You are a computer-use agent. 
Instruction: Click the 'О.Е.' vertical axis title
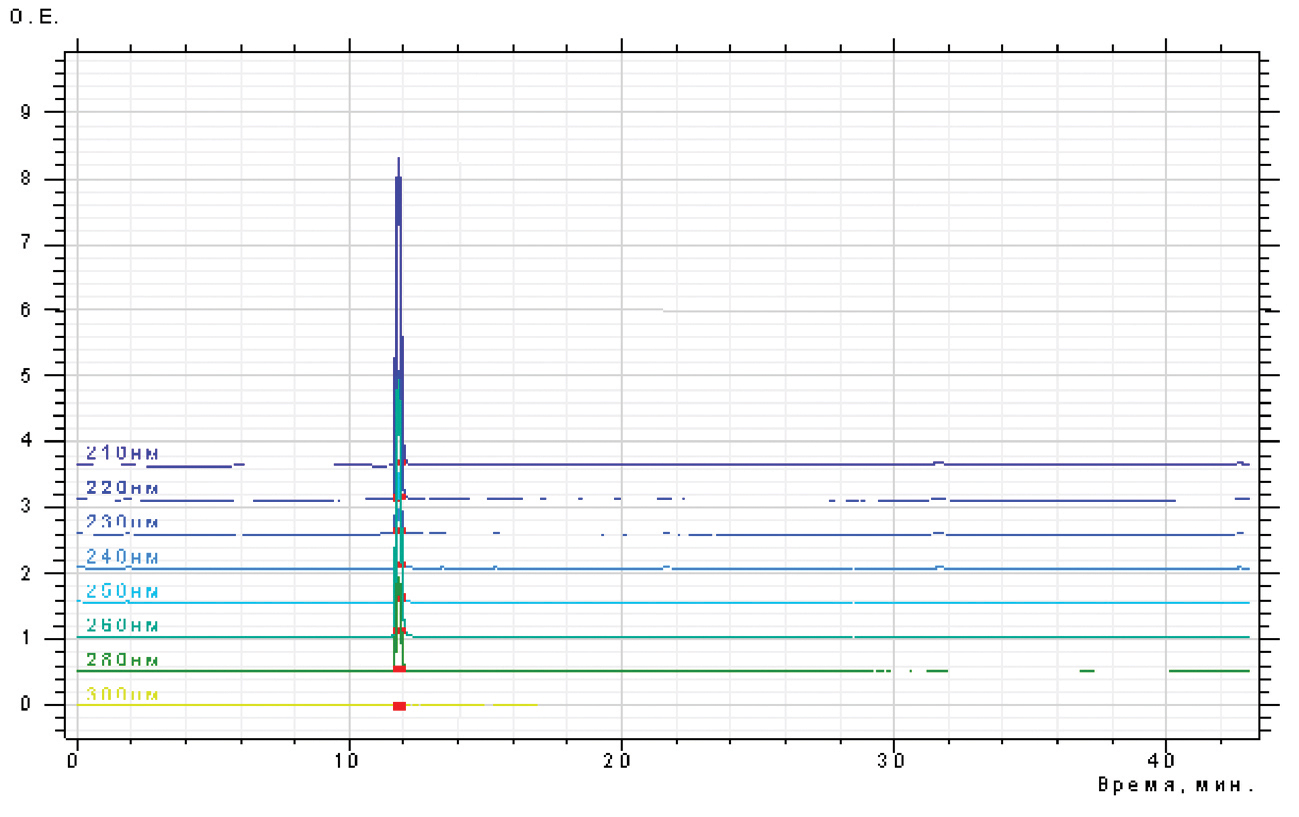[34, 19]
